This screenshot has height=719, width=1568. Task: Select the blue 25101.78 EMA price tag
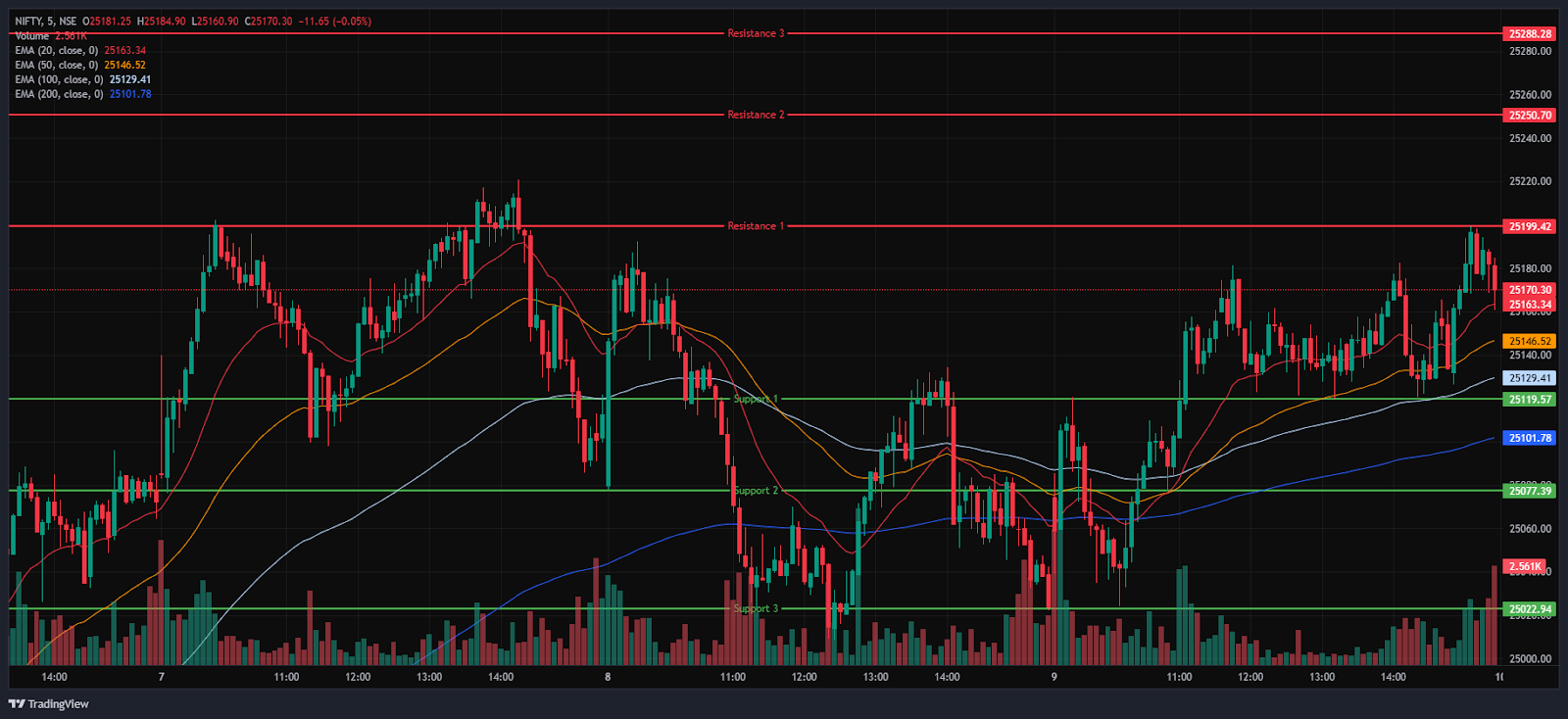pos(1529,438)
